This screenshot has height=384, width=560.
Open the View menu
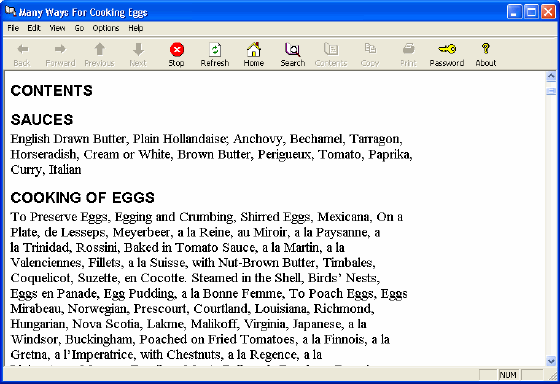[x=57, y=28]
